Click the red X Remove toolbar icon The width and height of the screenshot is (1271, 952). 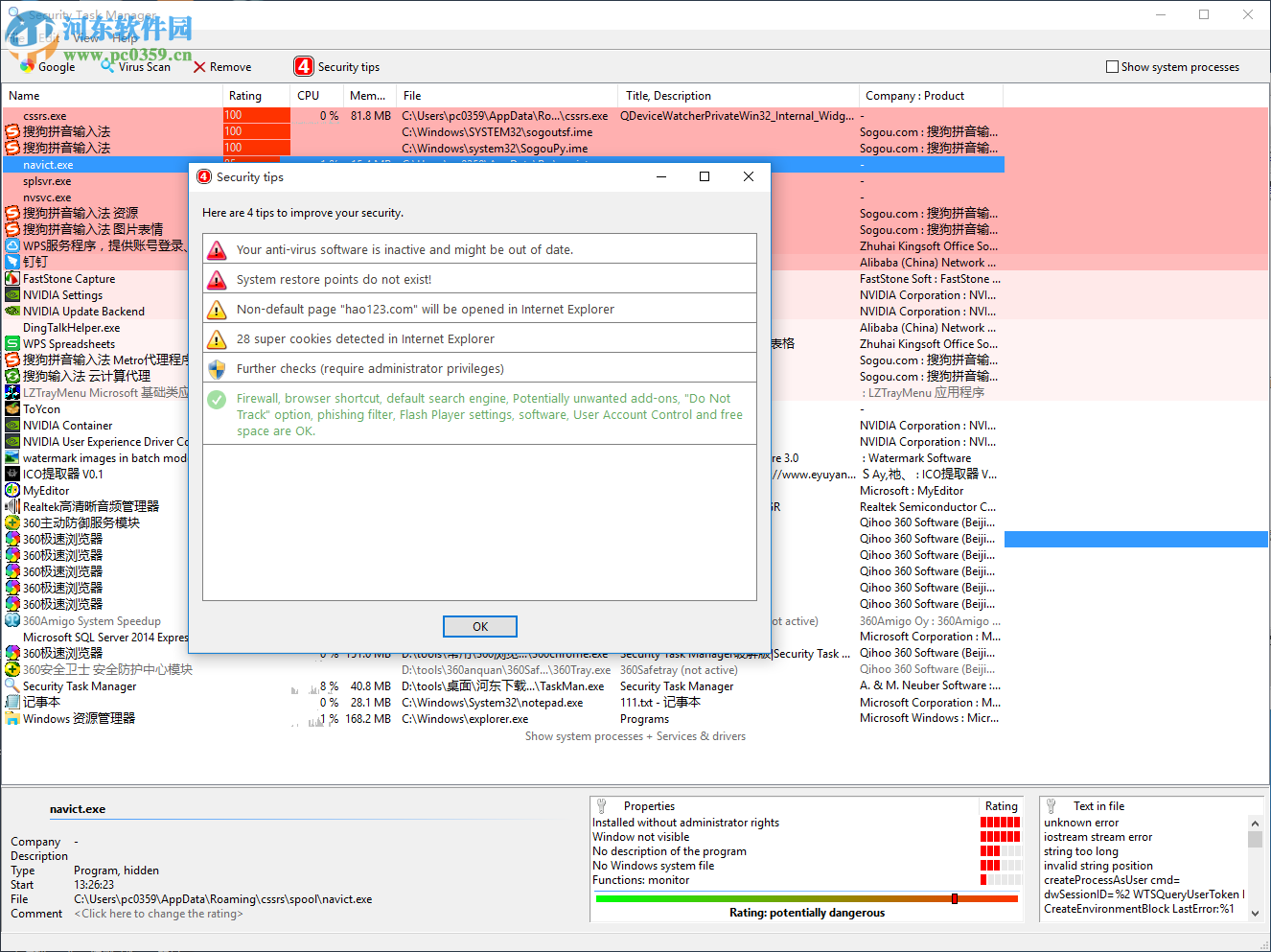[x=198, y=66]
